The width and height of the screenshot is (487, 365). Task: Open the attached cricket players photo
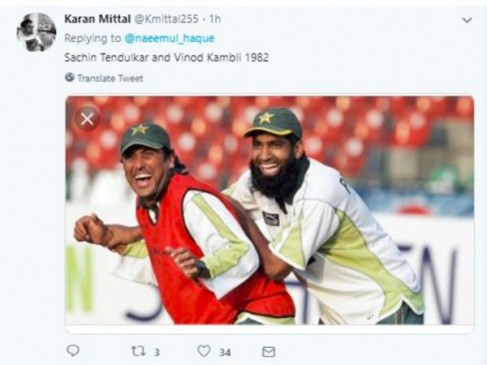tap(269, 210)
